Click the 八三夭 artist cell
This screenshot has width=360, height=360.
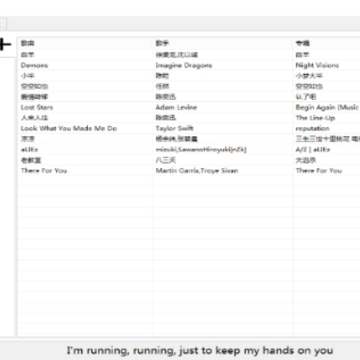coord(165,160)
